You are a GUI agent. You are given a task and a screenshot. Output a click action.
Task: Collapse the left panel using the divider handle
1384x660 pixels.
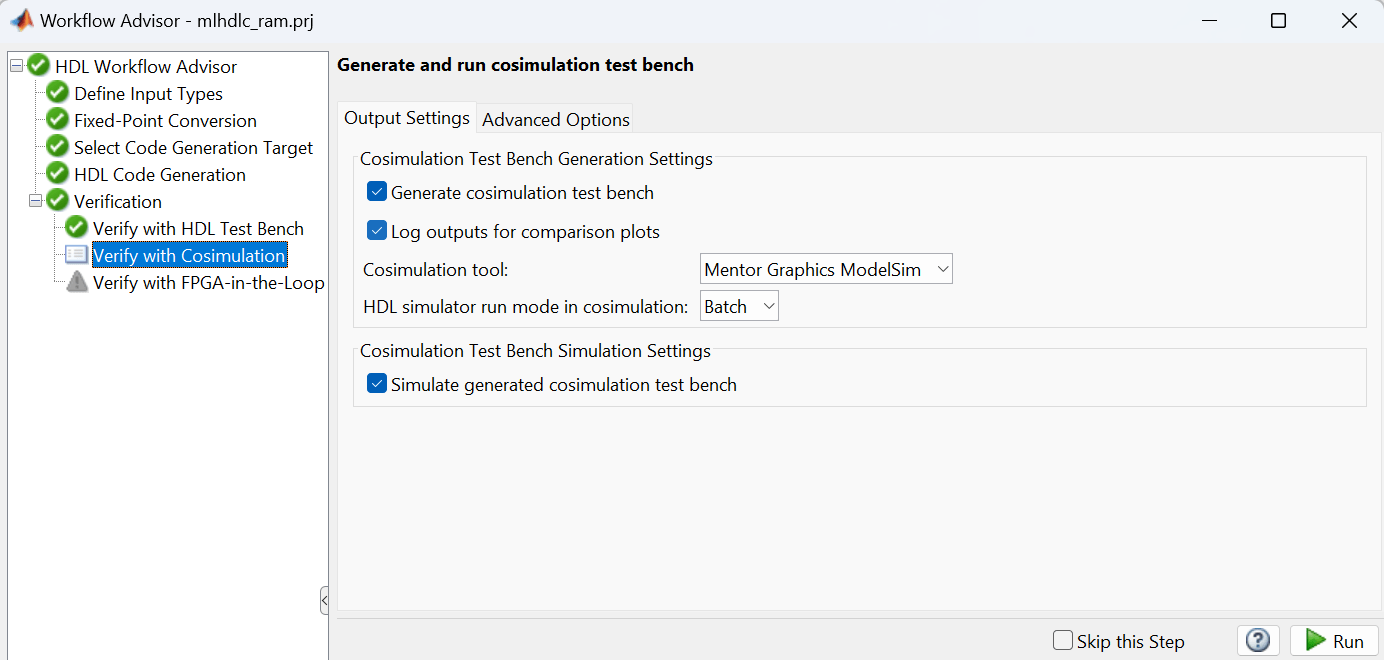[x=324, y=600]
